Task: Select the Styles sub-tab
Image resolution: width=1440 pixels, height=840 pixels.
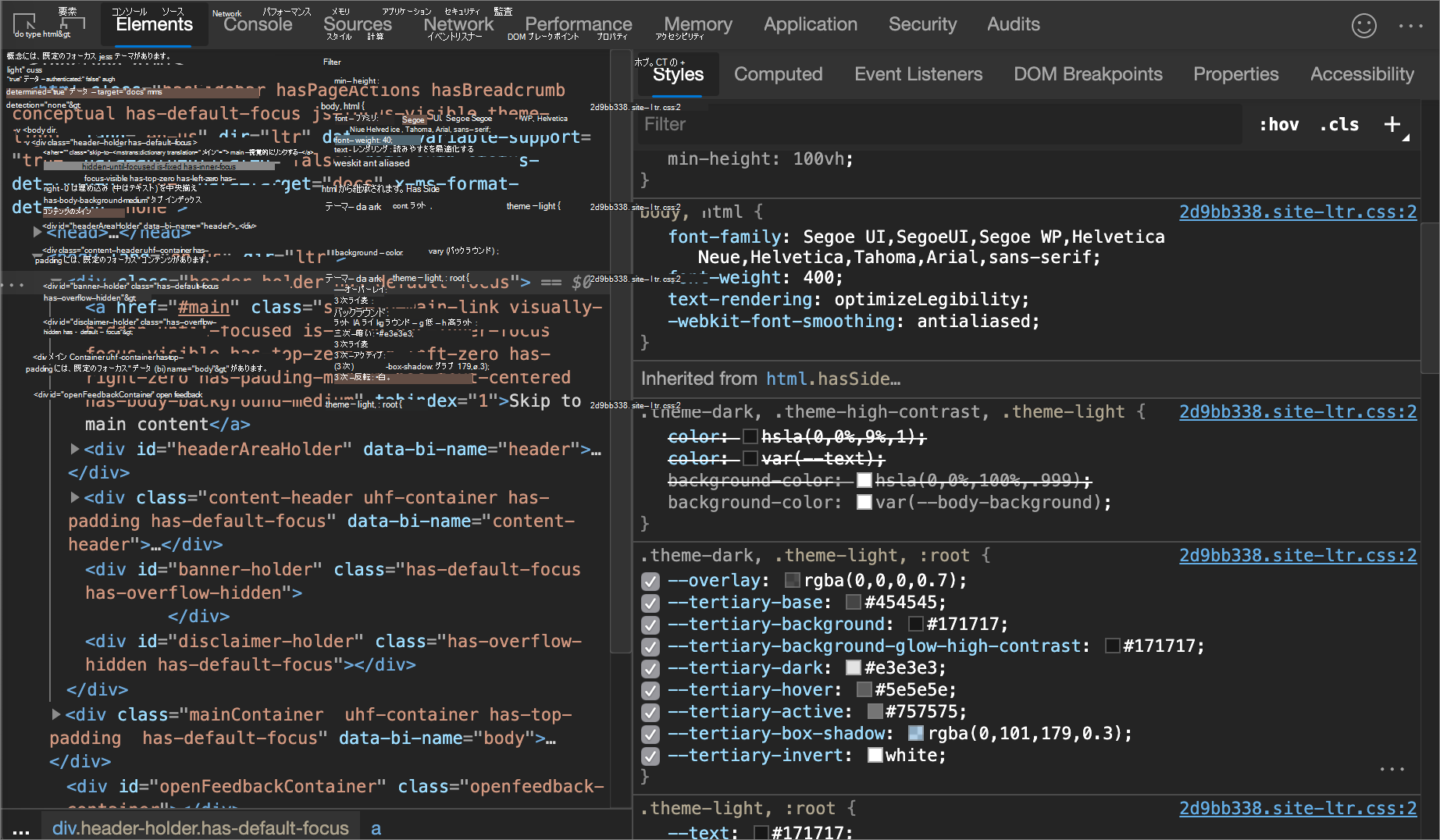Action: pos(678,74)
